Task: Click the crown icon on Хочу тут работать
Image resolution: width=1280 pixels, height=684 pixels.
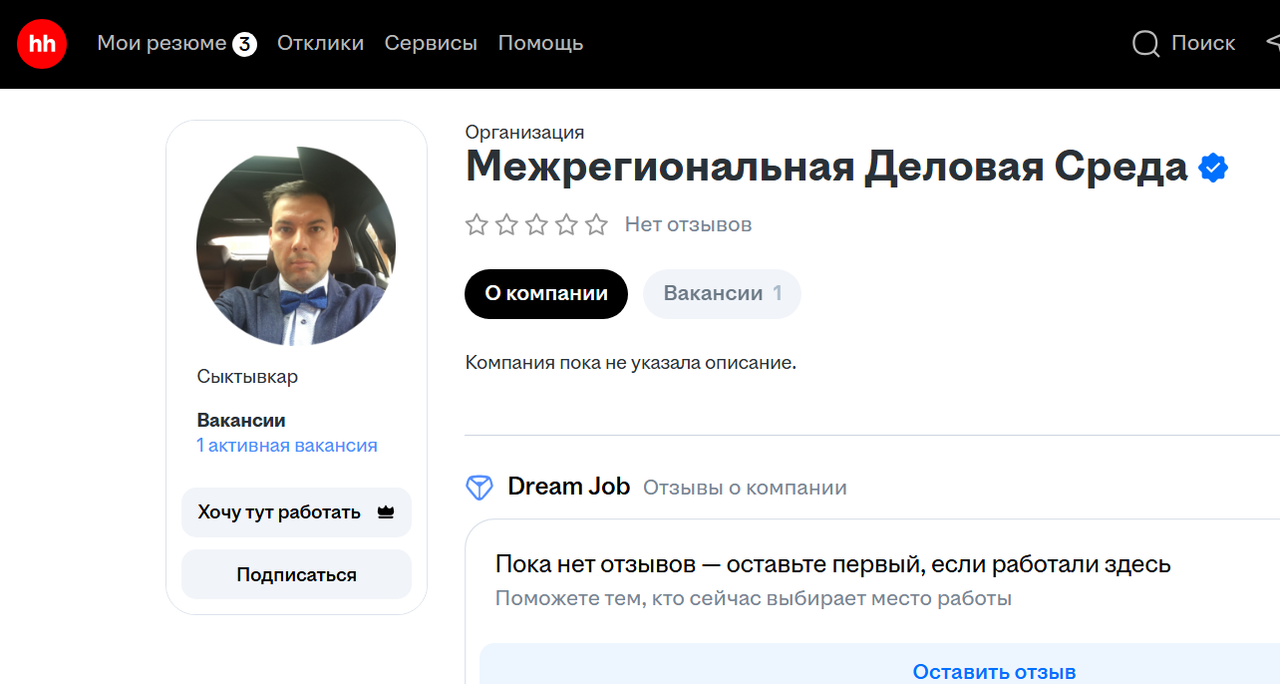Action: (385, 512)
